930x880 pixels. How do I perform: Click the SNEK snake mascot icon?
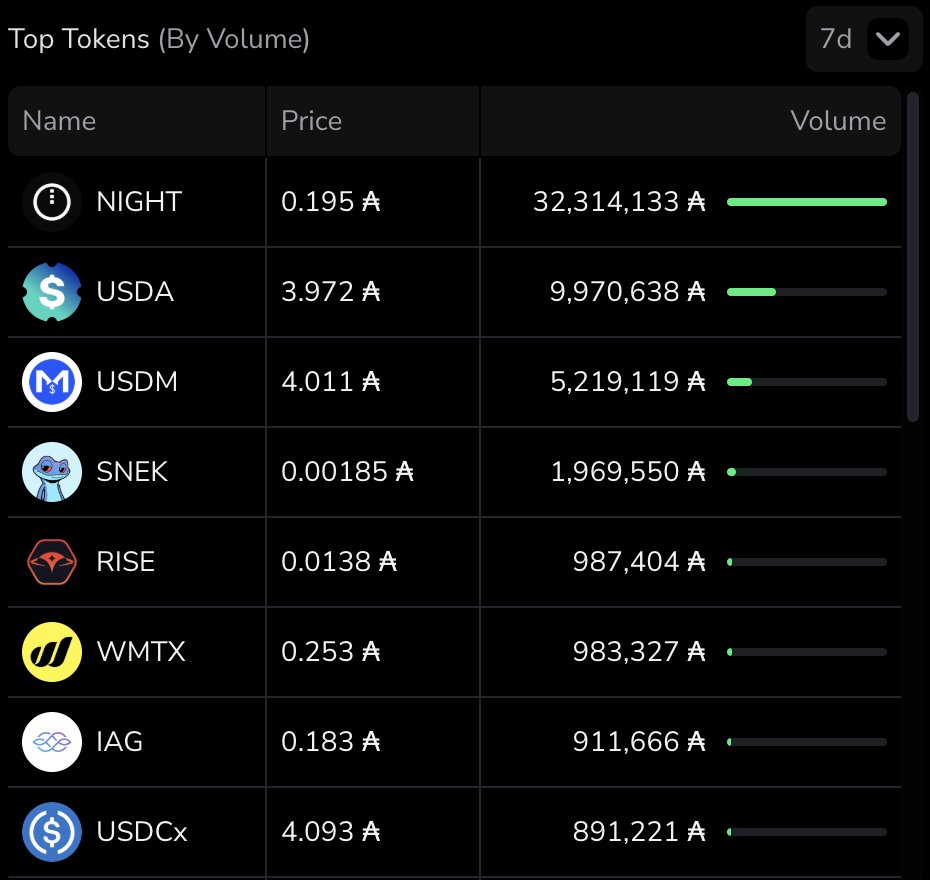tap(52, 472)
